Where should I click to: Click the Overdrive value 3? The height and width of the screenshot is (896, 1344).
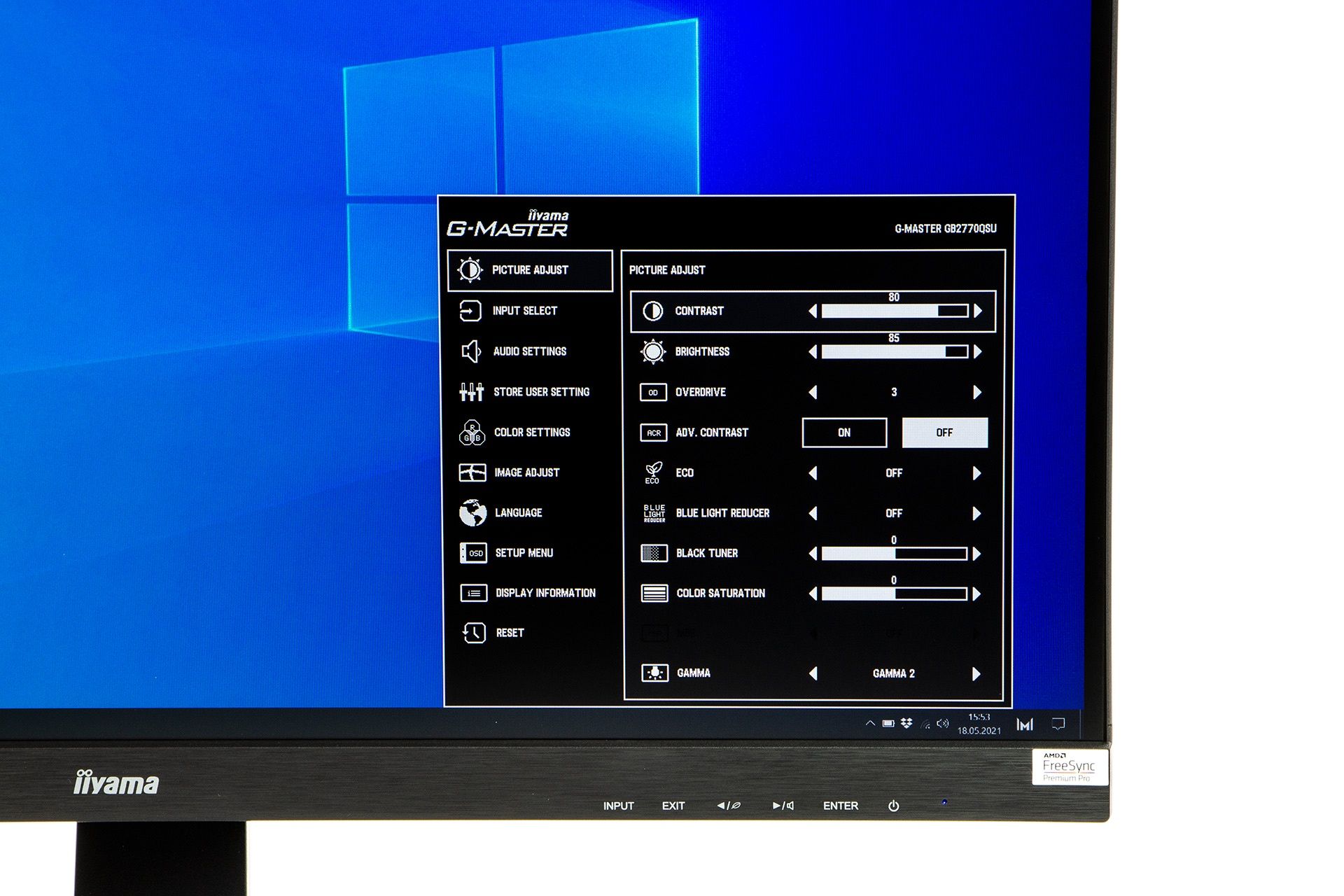894,392
